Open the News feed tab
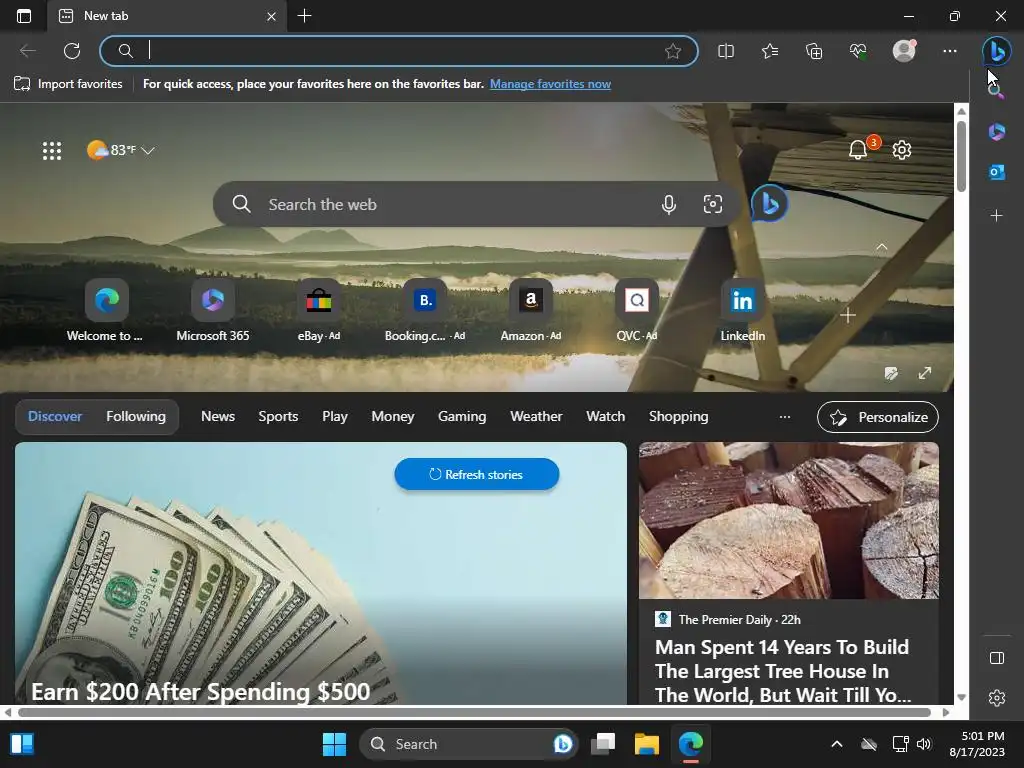 217,417
